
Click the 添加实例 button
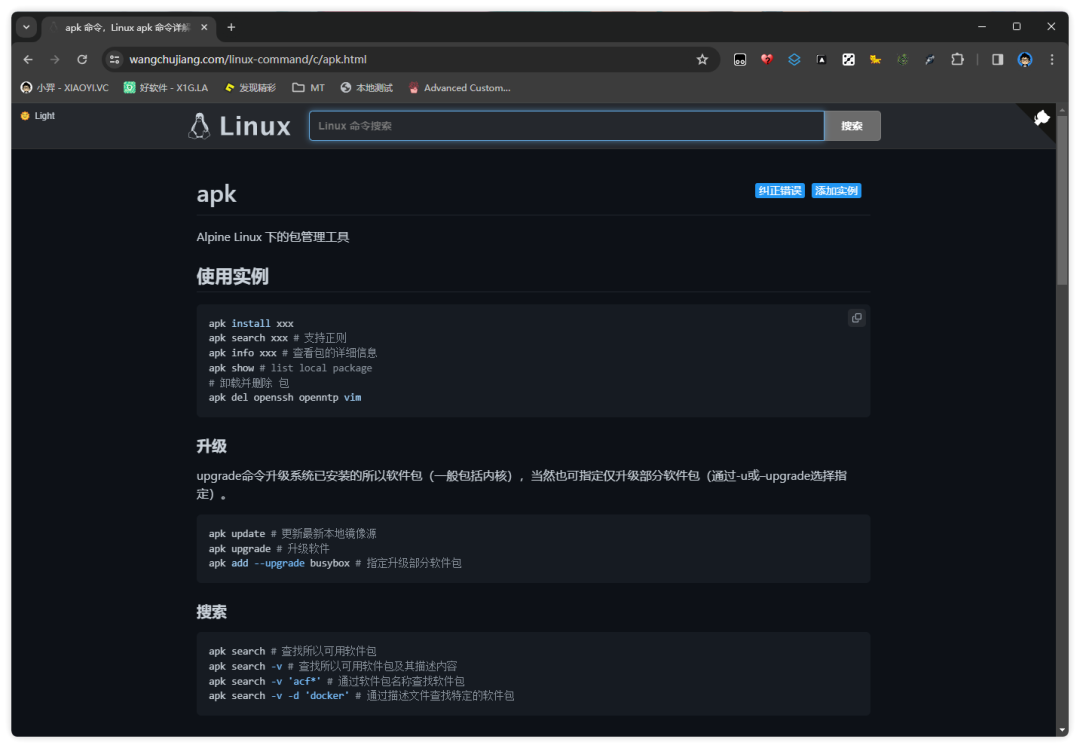coord(836,191)
